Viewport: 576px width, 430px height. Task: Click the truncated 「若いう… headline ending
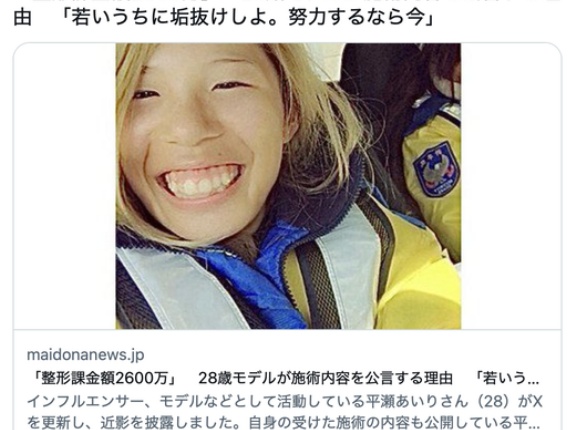pos(507,378)
